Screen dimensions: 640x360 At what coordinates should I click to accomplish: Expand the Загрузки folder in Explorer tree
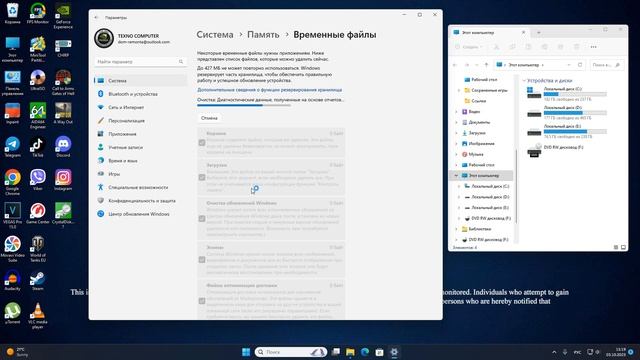(456, 133)
